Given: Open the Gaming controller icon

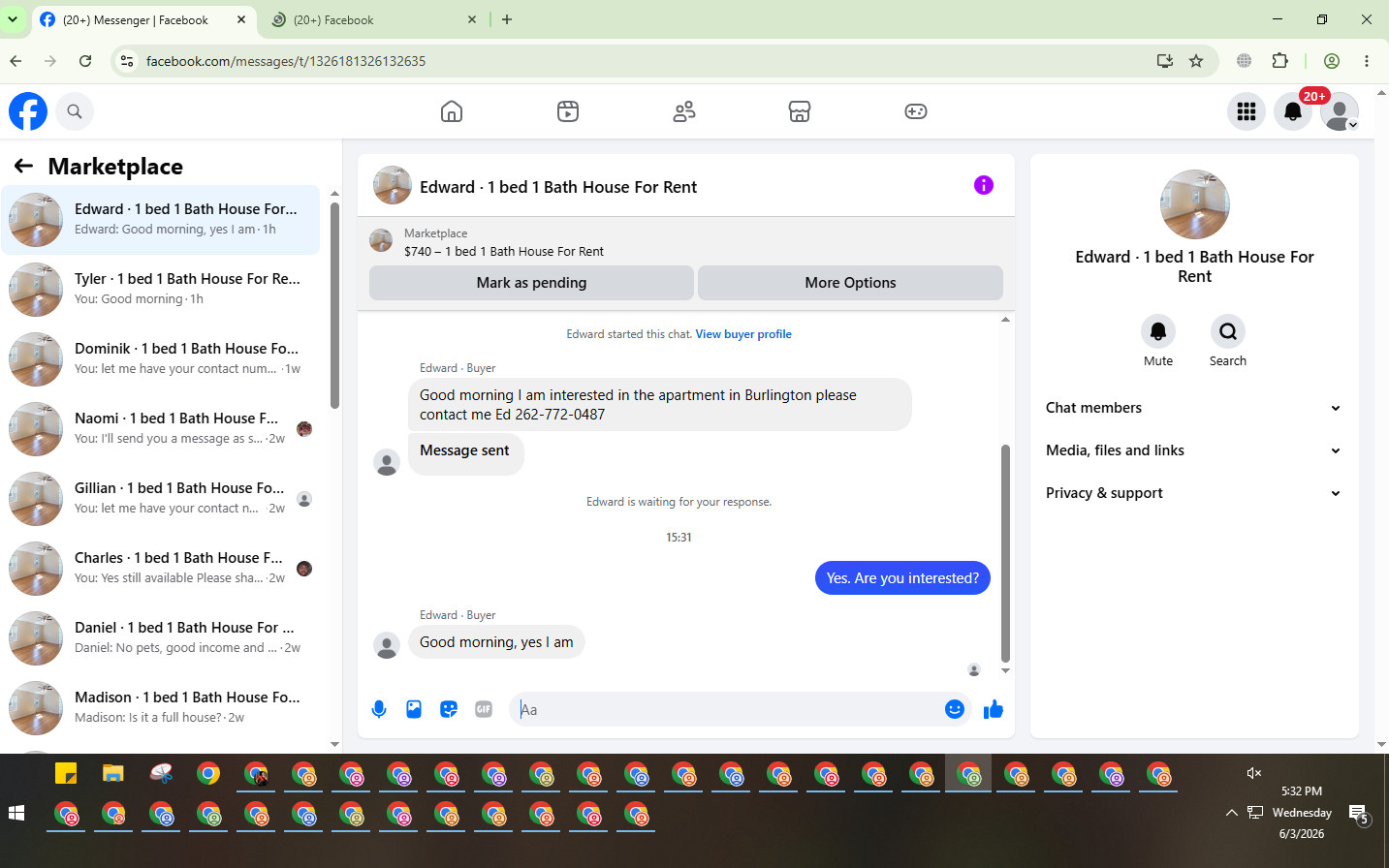Looking at the screenshot, I should pyautogui.click(x=916, y=111).
